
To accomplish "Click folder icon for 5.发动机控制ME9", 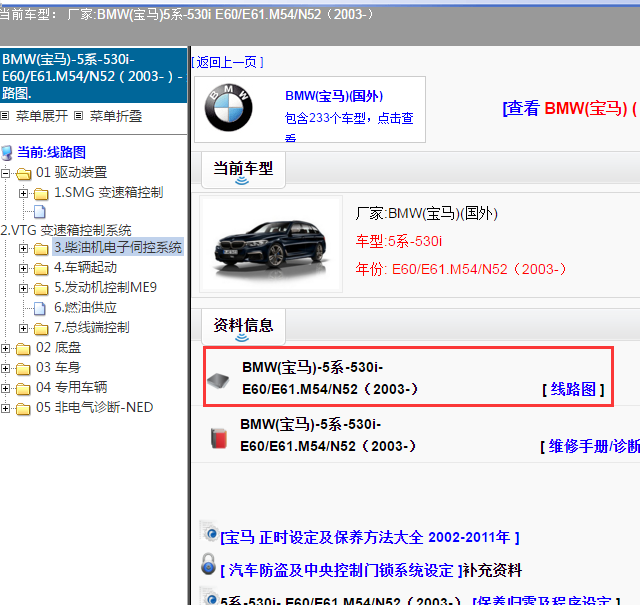I will [x=41, y=288].
